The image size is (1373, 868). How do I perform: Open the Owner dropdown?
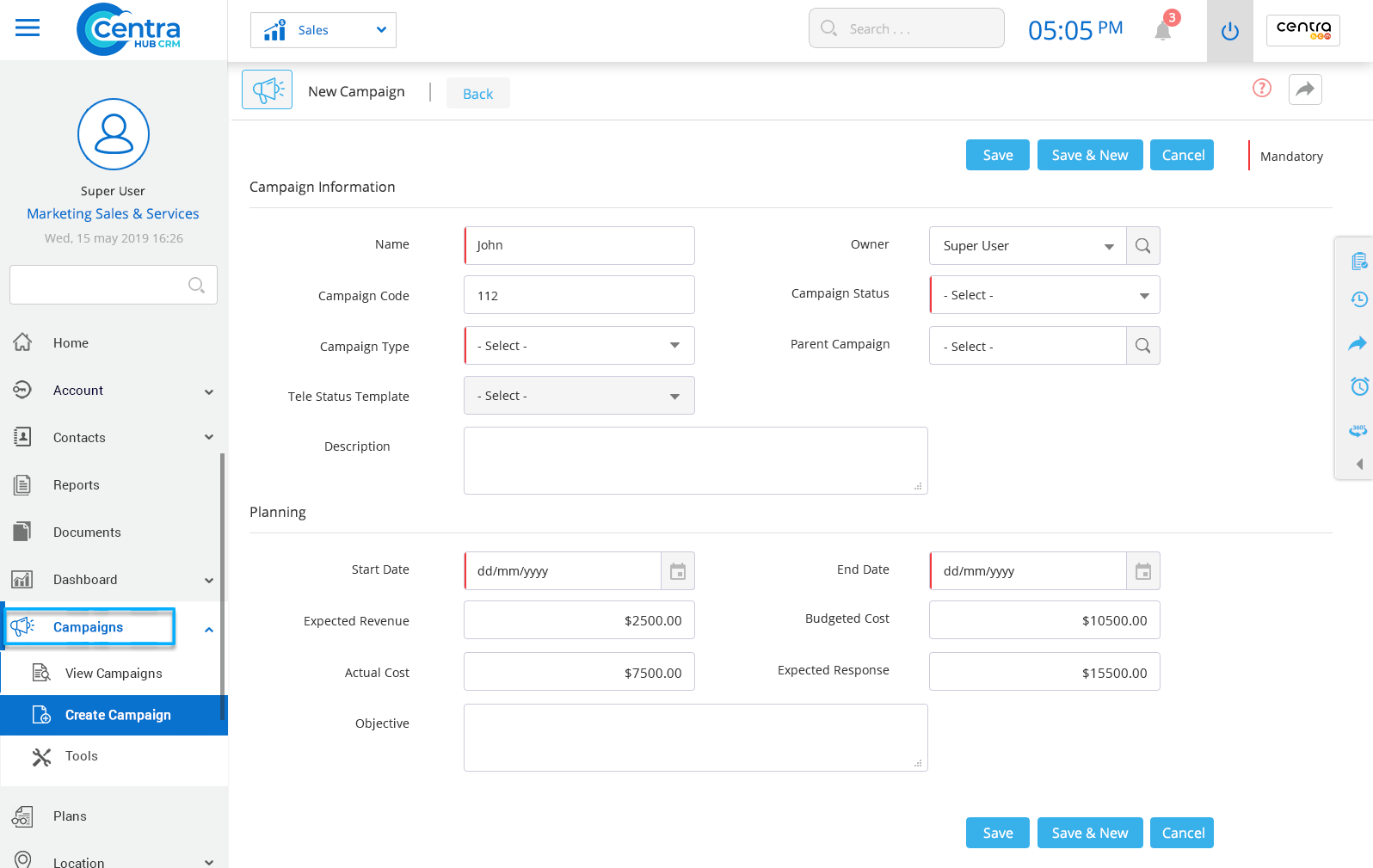pyautogui.click(x=1028, y=246)
